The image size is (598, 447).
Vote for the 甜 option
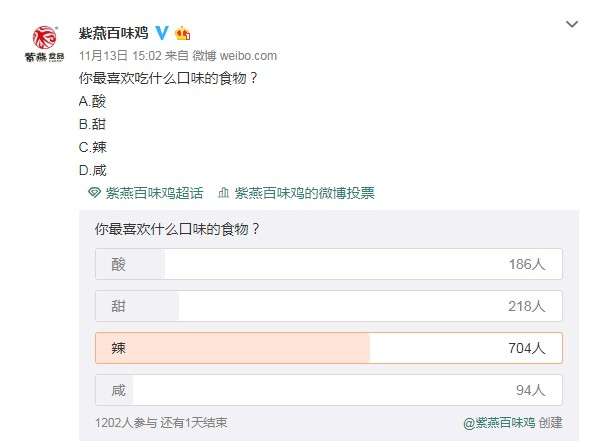(329, 306)
